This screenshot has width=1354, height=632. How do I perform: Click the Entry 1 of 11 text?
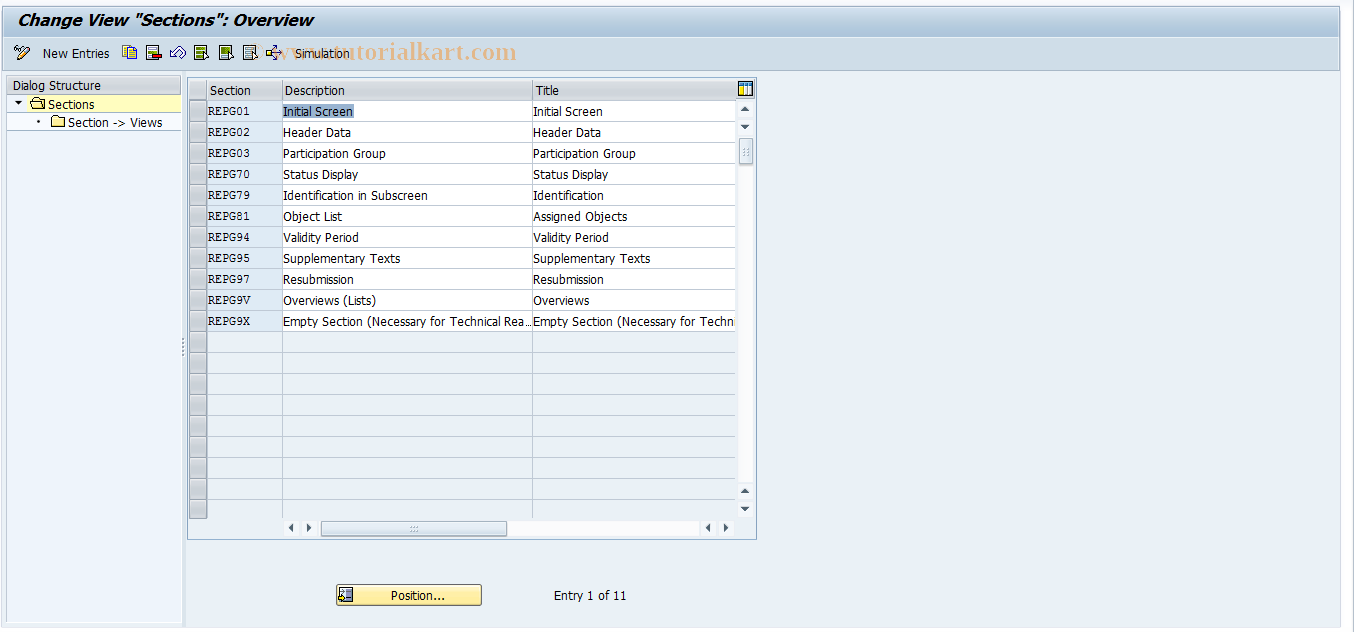pos(590,595)
